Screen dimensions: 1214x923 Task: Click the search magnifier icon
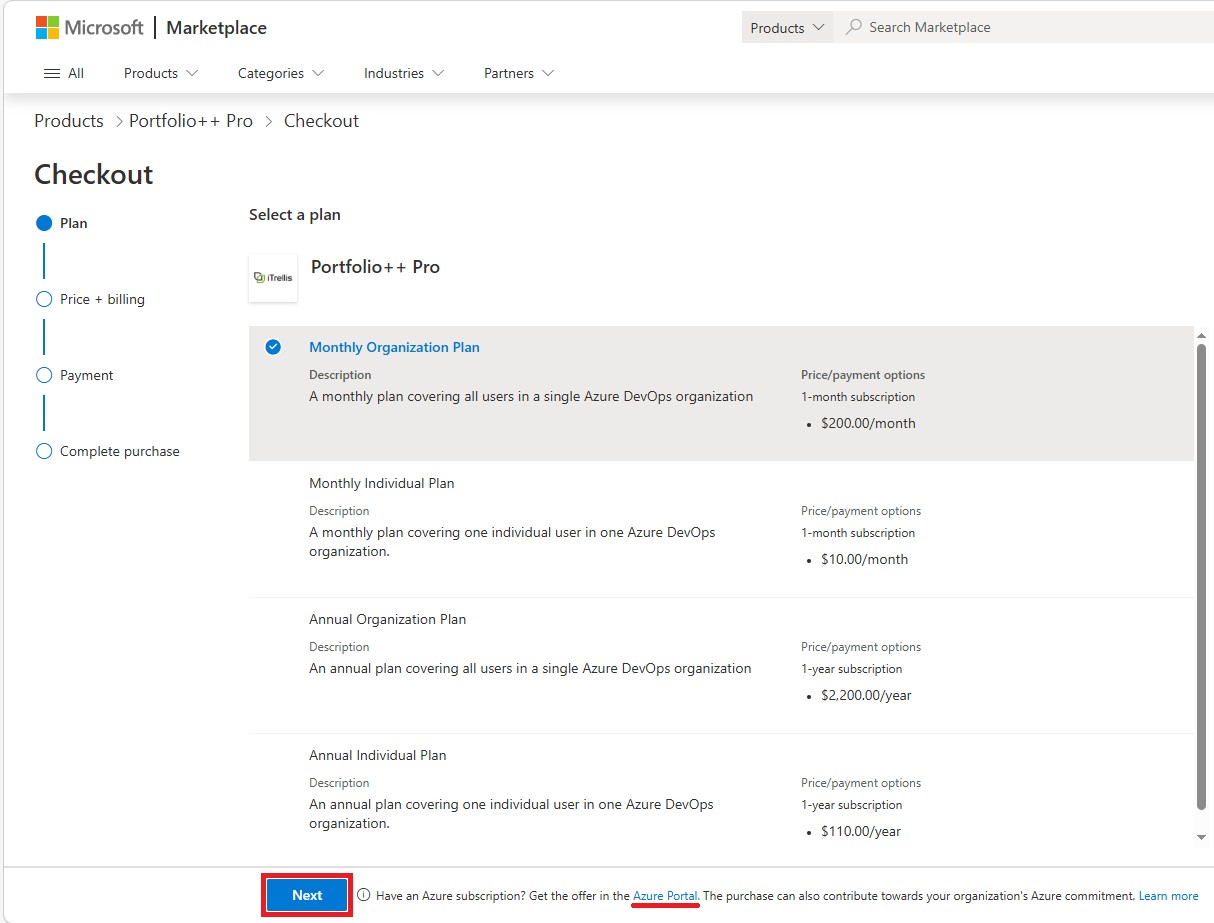pyautogui.click(x=853, y=27)
